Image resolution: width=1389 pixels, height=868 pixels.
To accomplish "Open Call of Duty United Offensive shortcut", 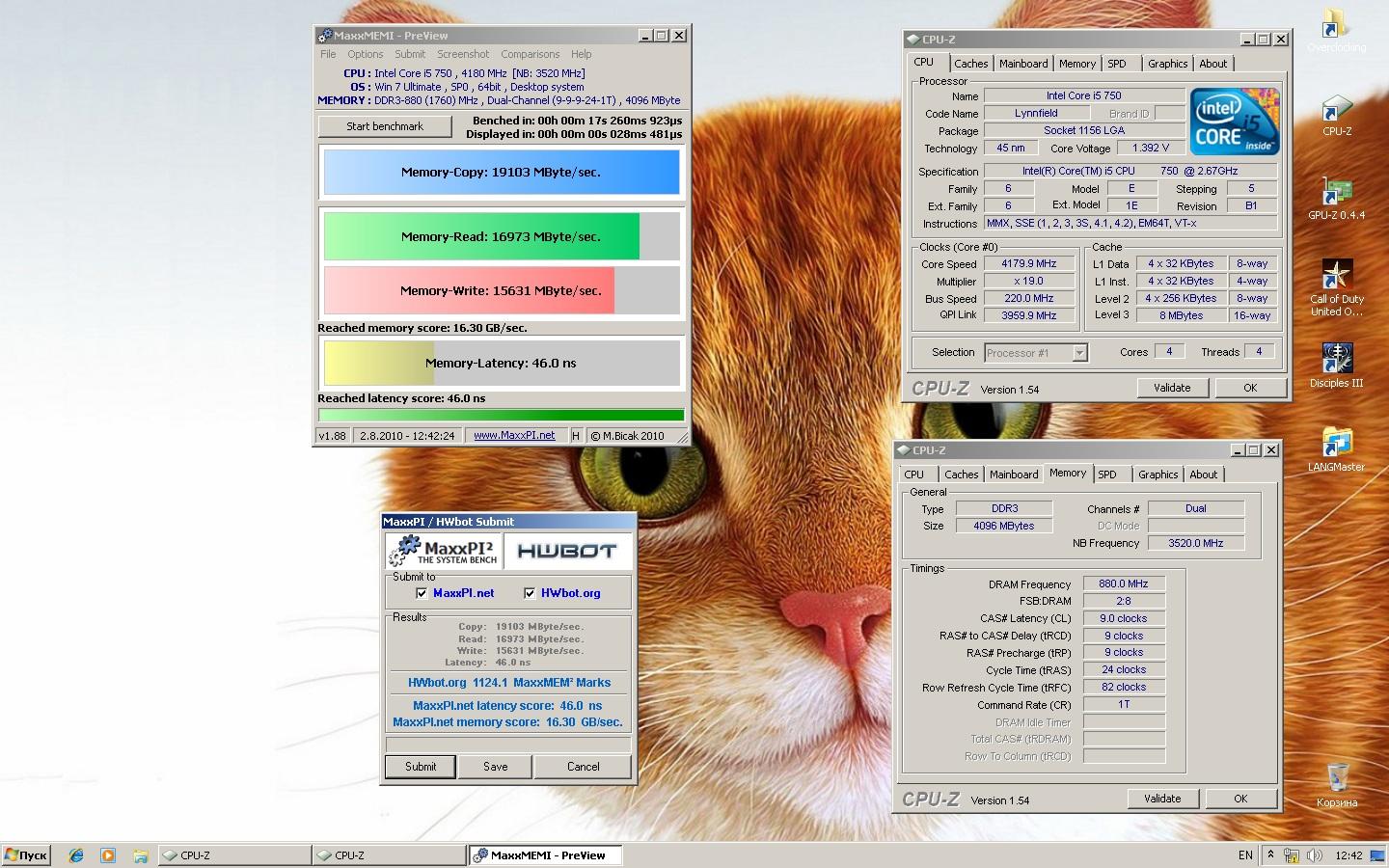I will (x=1337, y=288).
